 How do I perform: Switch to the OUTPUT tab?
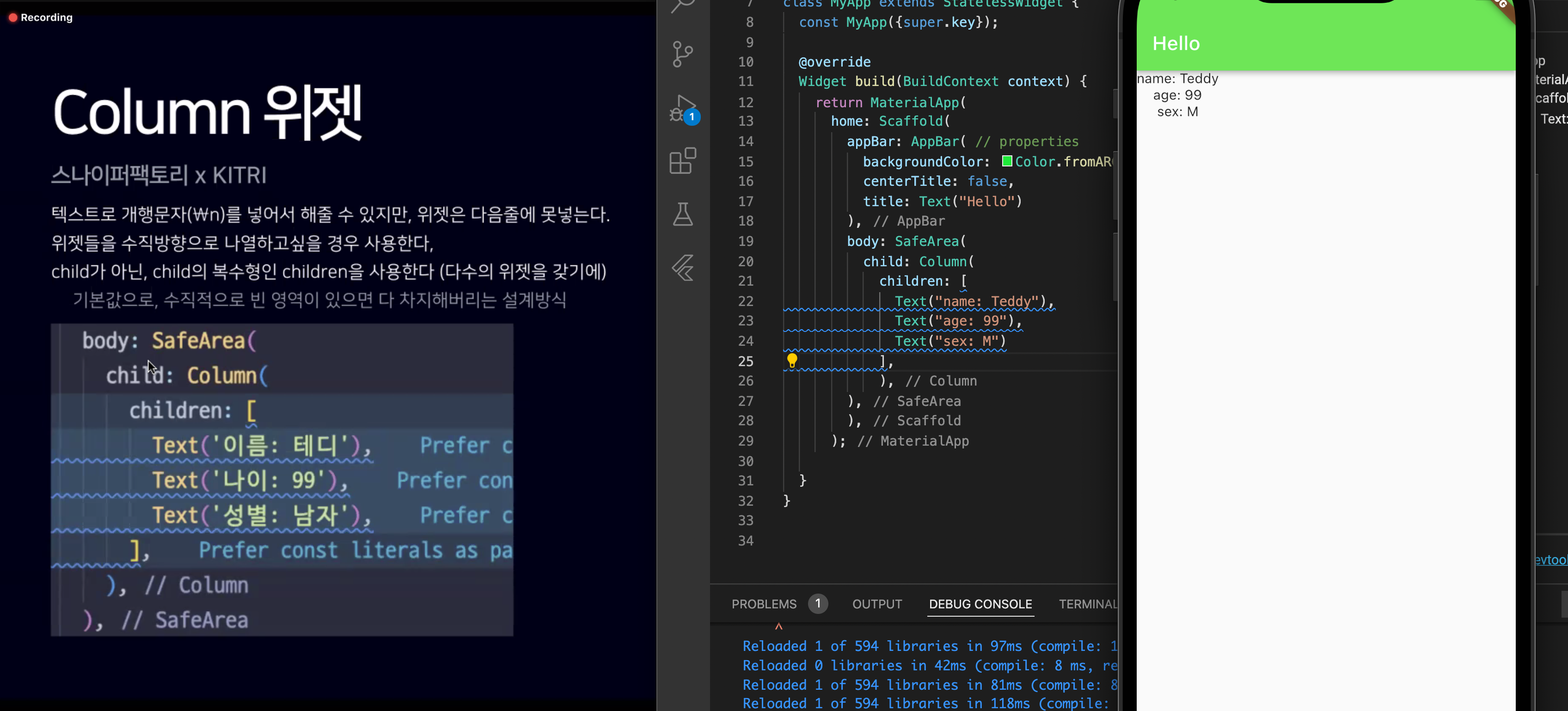tap(876, 604)
